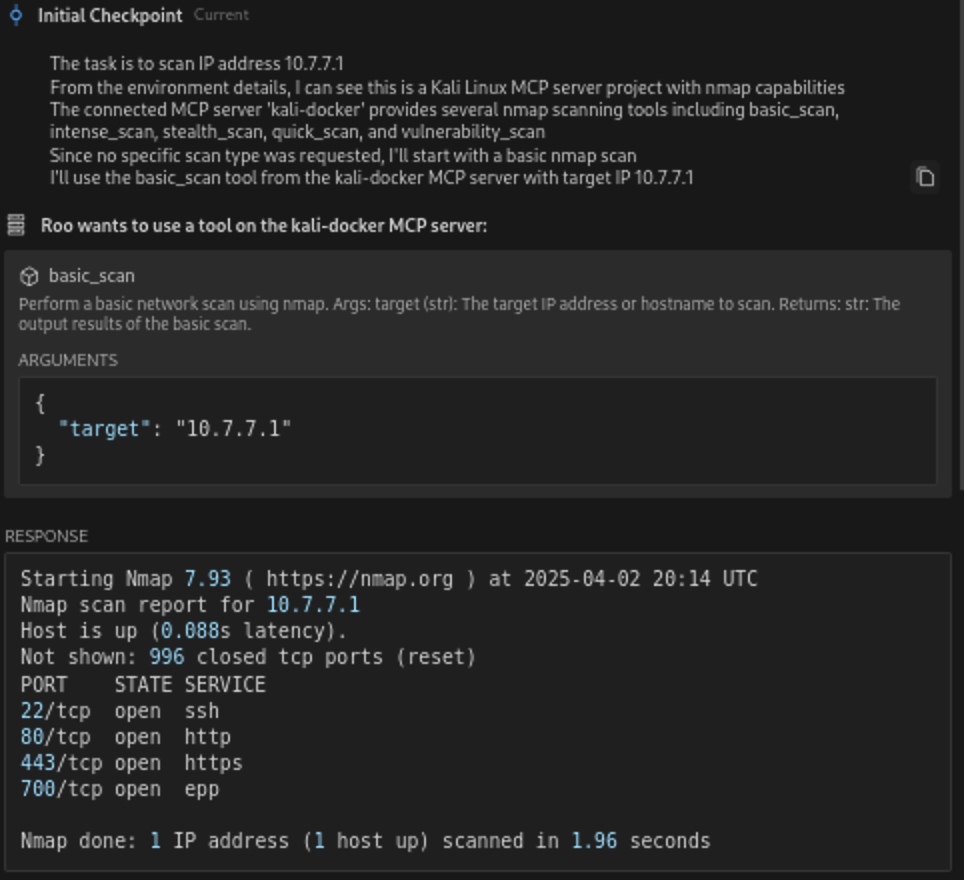The image size is (964, 880).
Task: Click the "target" key in arguments JSON
Action: coord(104,429)
